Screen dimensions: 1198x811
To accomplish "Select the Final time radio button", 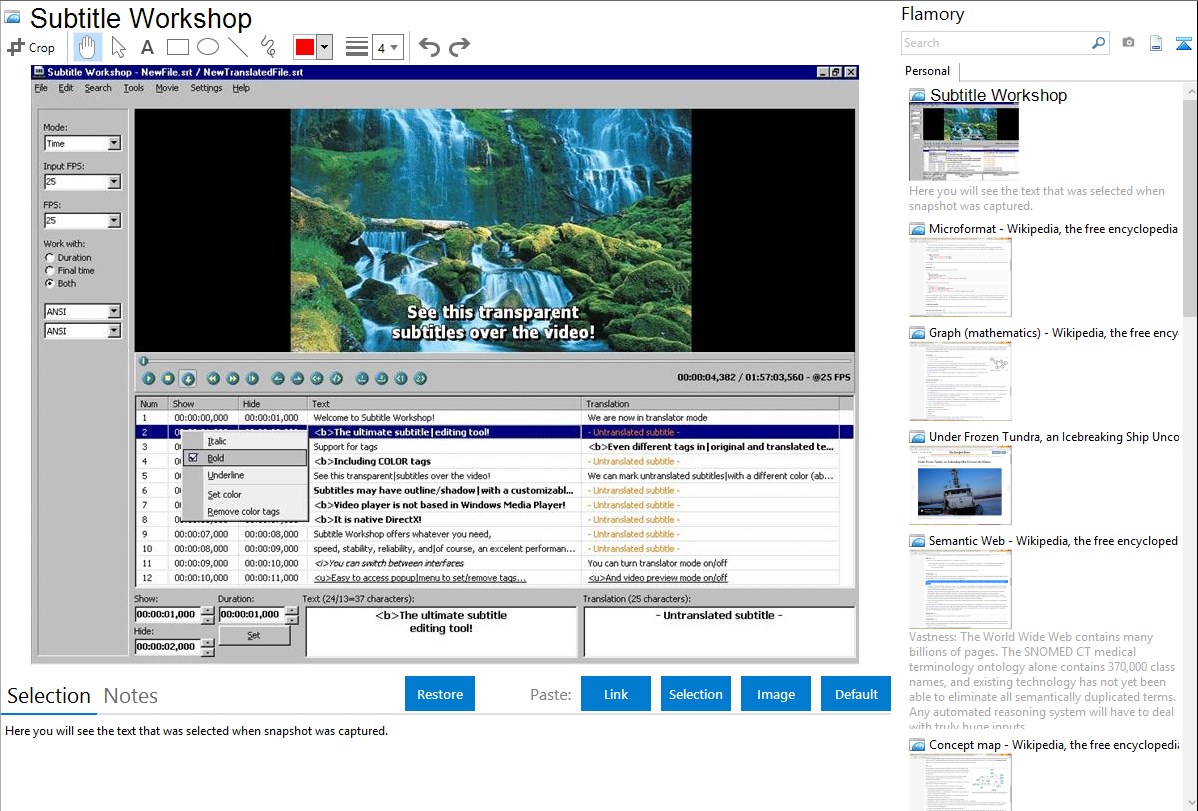I will (50, 271).
